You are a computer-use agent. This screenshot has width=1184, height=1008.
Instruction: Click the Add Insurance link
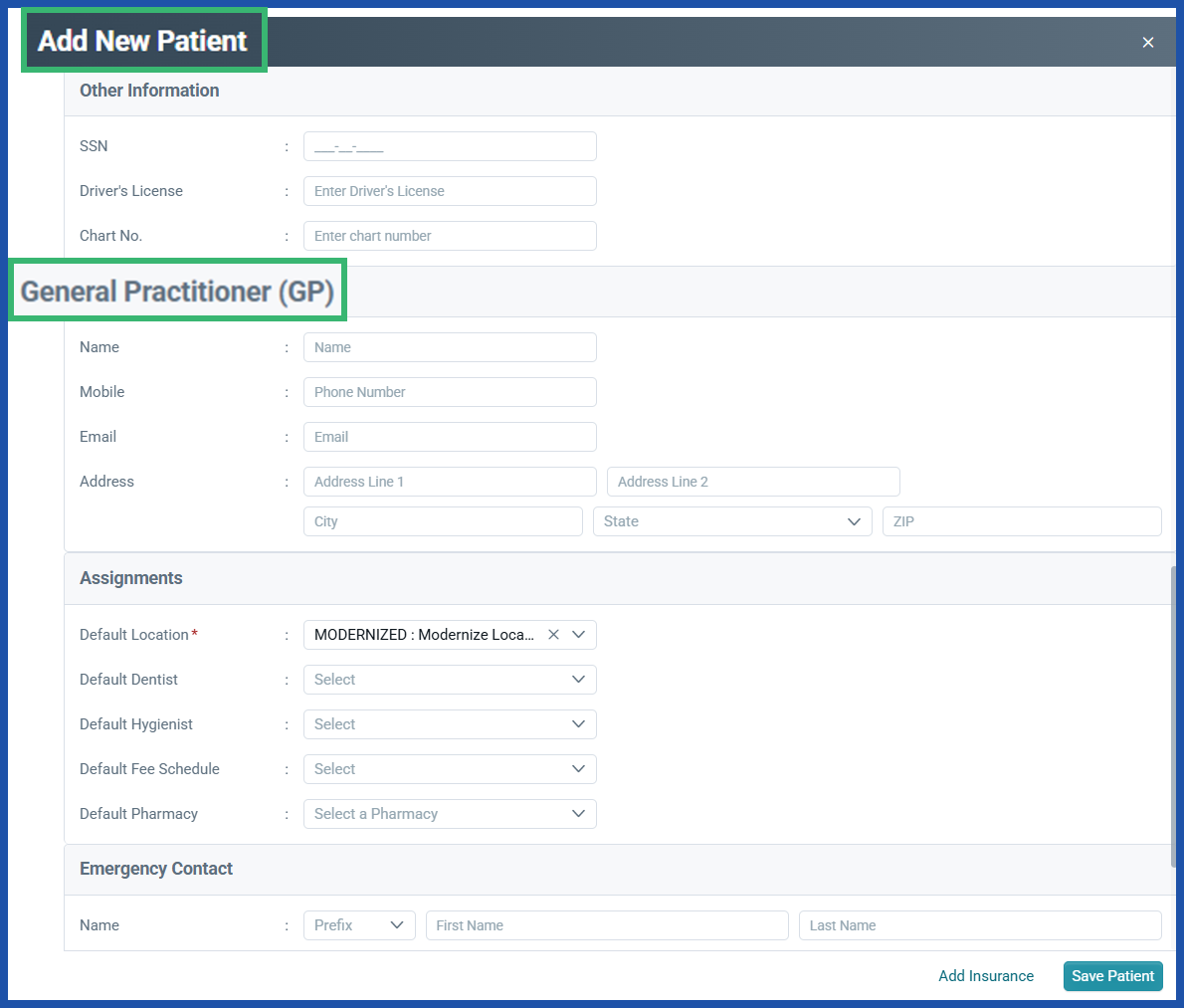coord(986,976)
